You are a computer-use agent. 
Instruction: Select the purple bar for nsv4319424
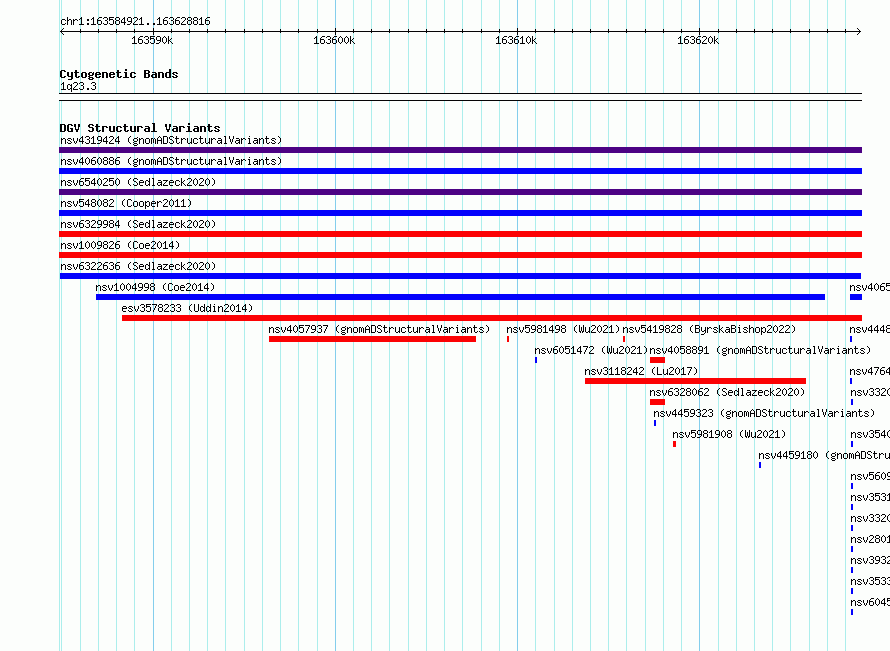tap(460, 150)
